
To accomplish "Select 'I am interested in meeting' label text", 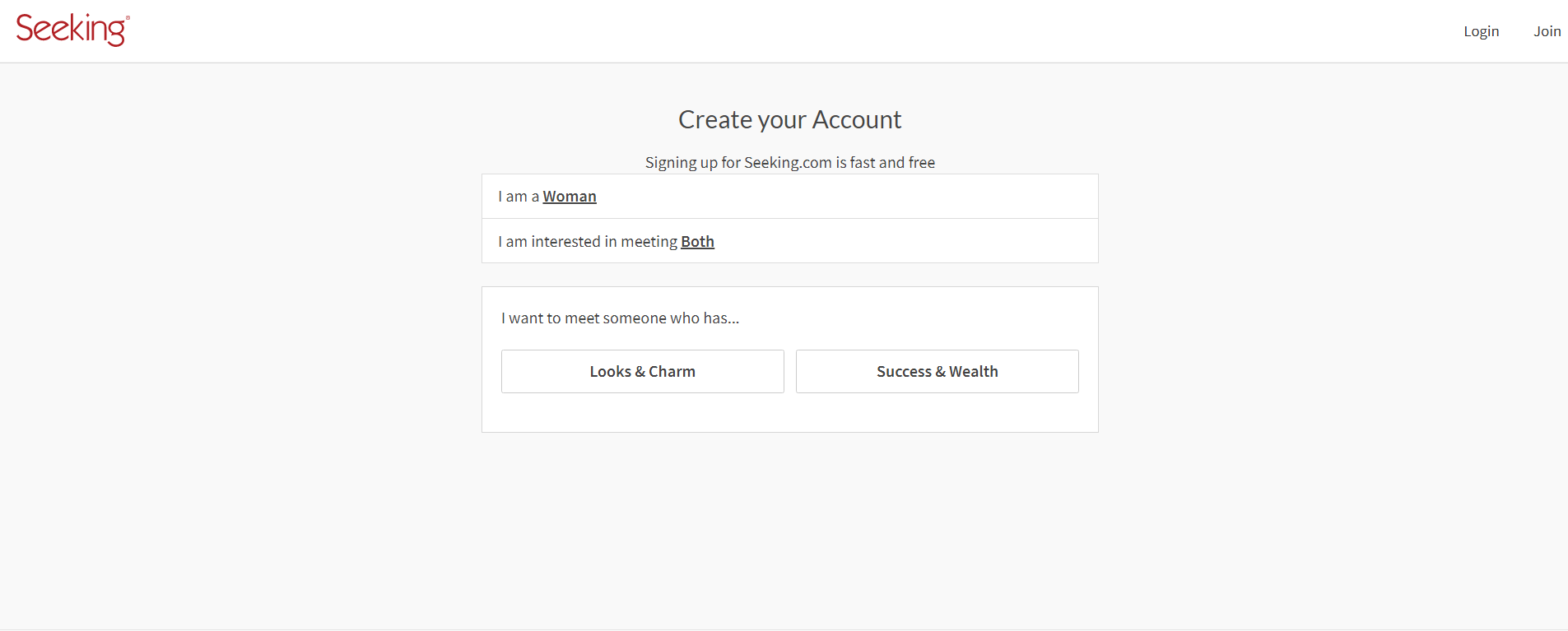I will tap(588, 242).
